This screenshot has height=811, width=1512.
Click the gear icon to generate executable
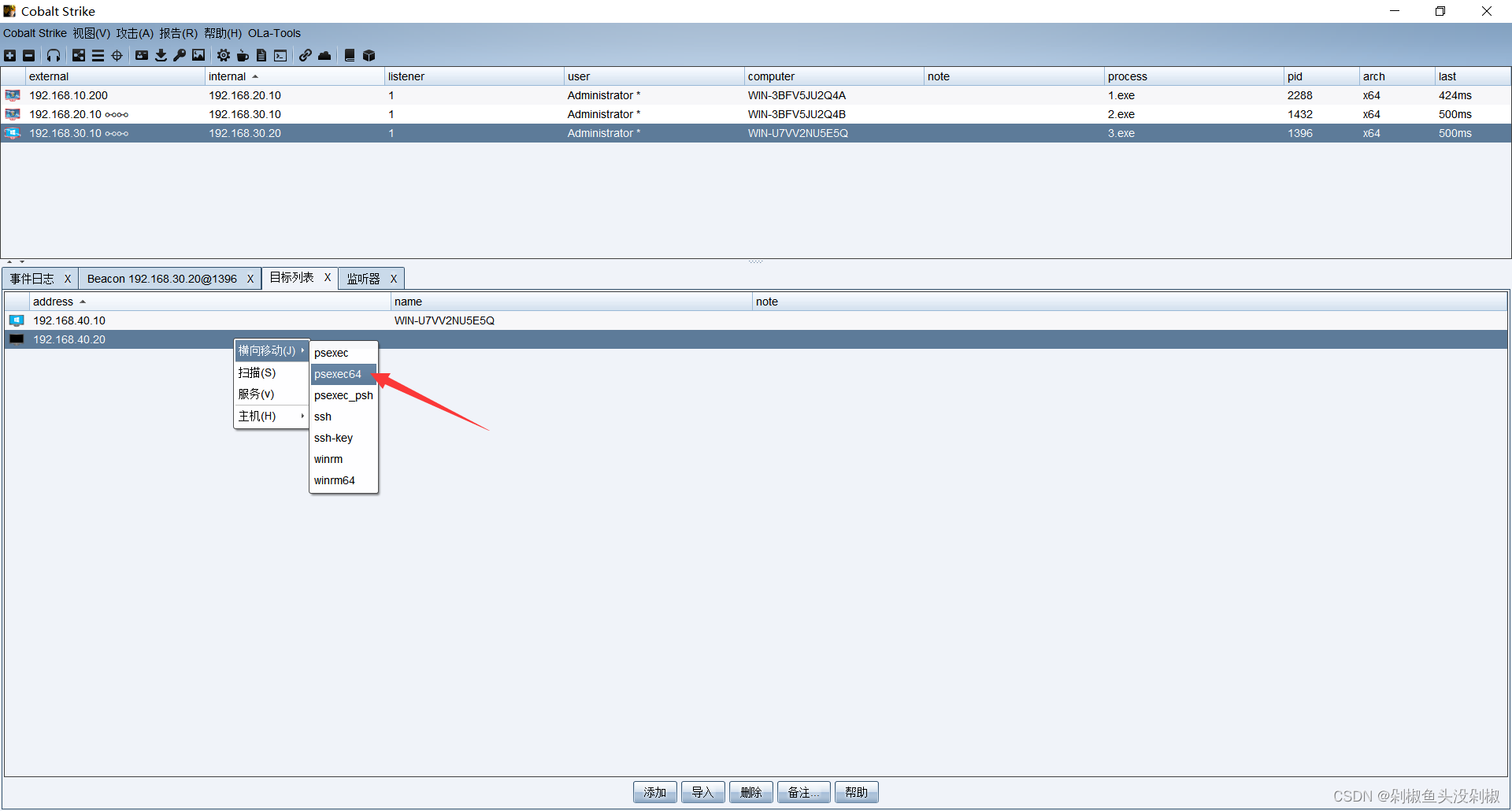(224, 55)
